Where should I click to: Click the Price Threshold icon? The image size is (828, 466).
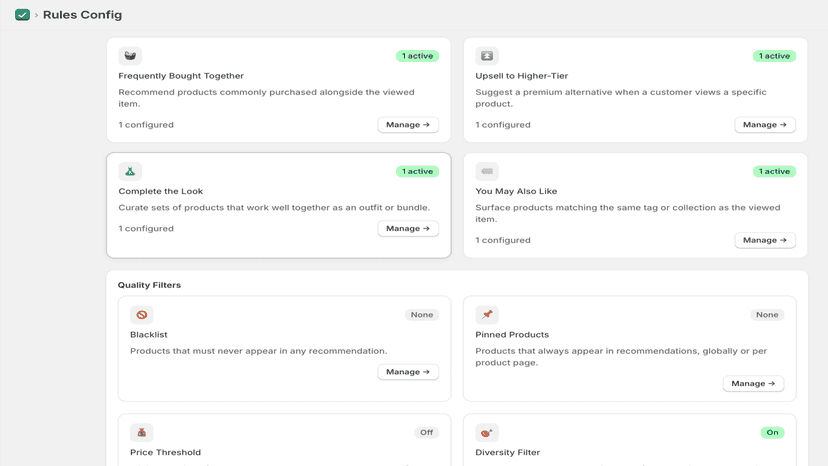coord(142,433)
